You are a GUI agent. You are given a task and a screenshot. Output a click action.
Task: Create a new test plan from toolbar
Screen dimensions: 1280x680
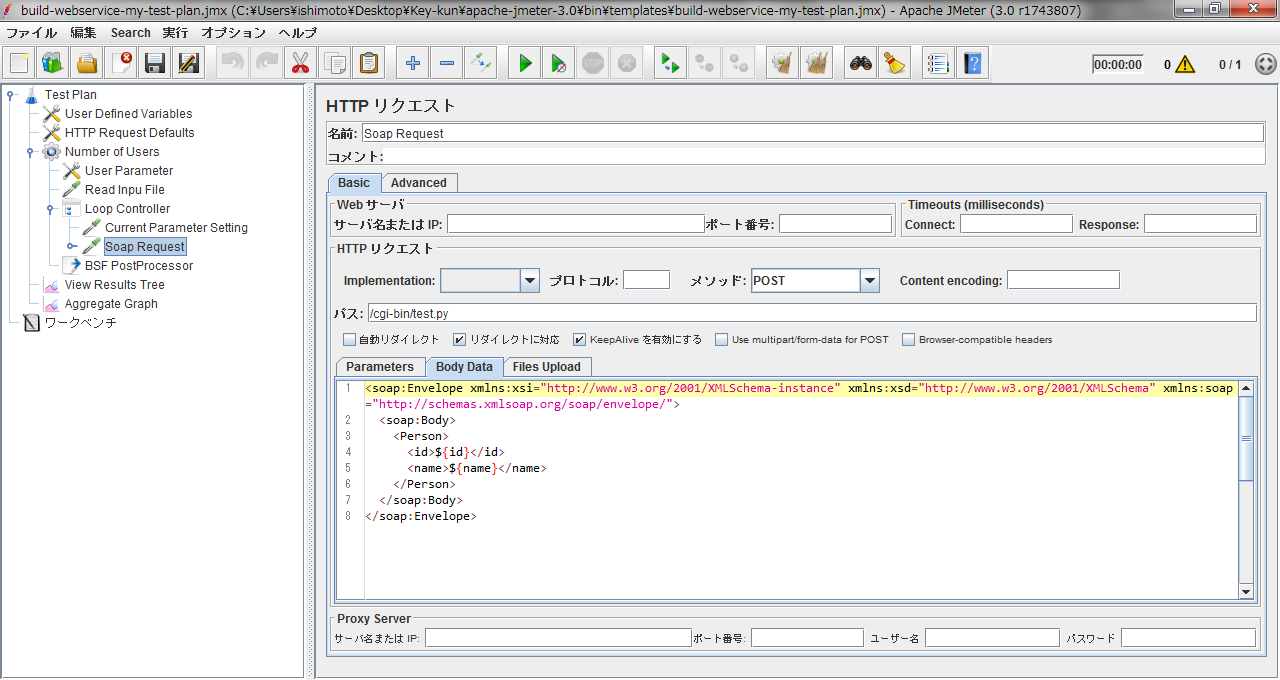pos(19,64)
